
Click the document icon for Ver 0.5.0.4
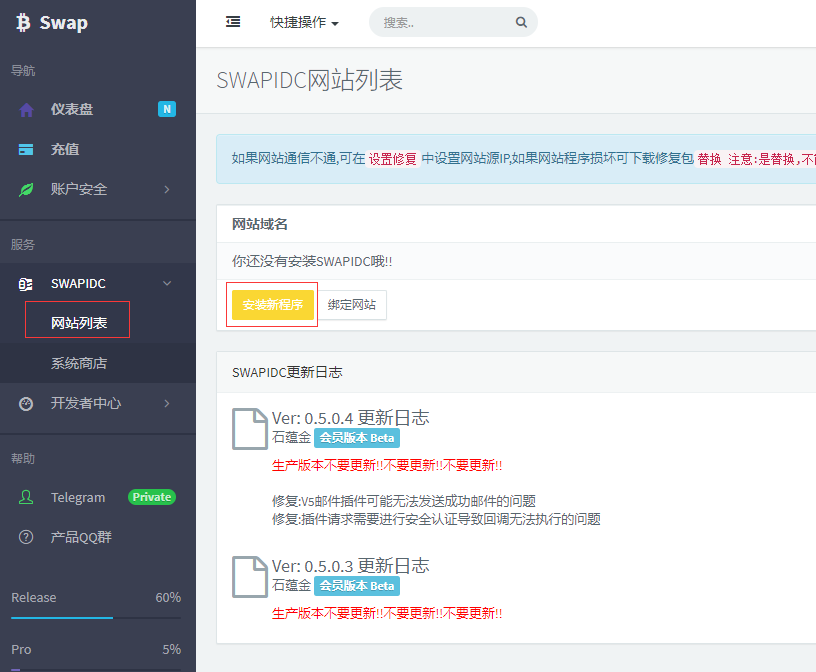(250, 429)
